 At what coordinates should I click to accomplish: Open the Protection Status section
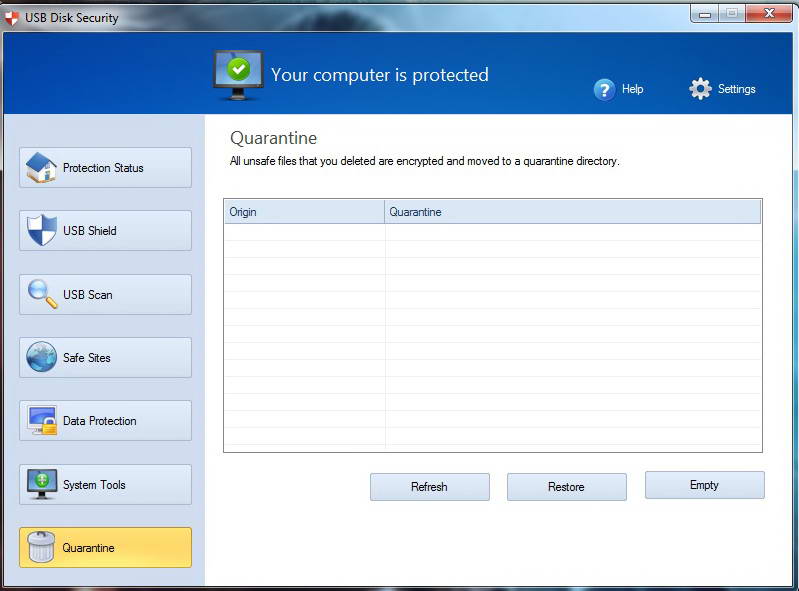(105, 168)
